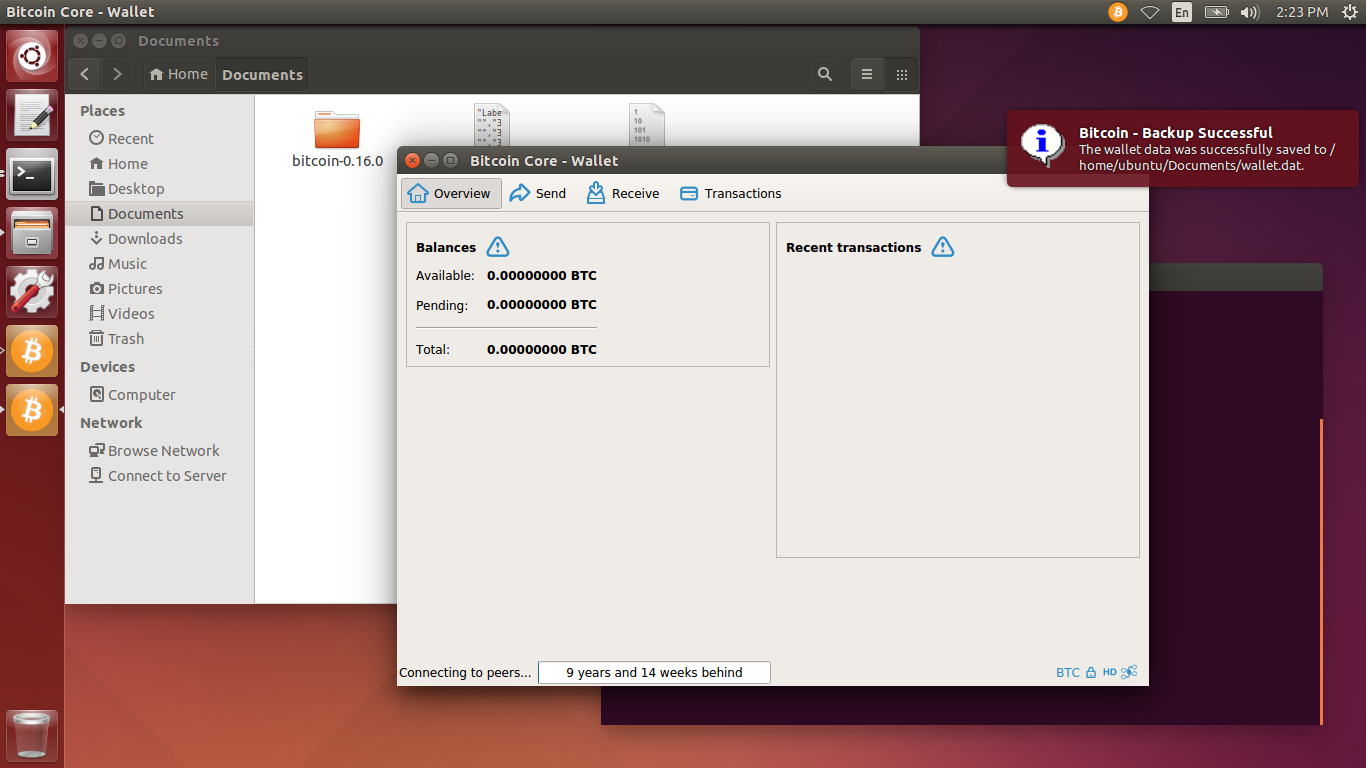
Task: Open the launcher's Trash bin icon
Action: [32, 737]
